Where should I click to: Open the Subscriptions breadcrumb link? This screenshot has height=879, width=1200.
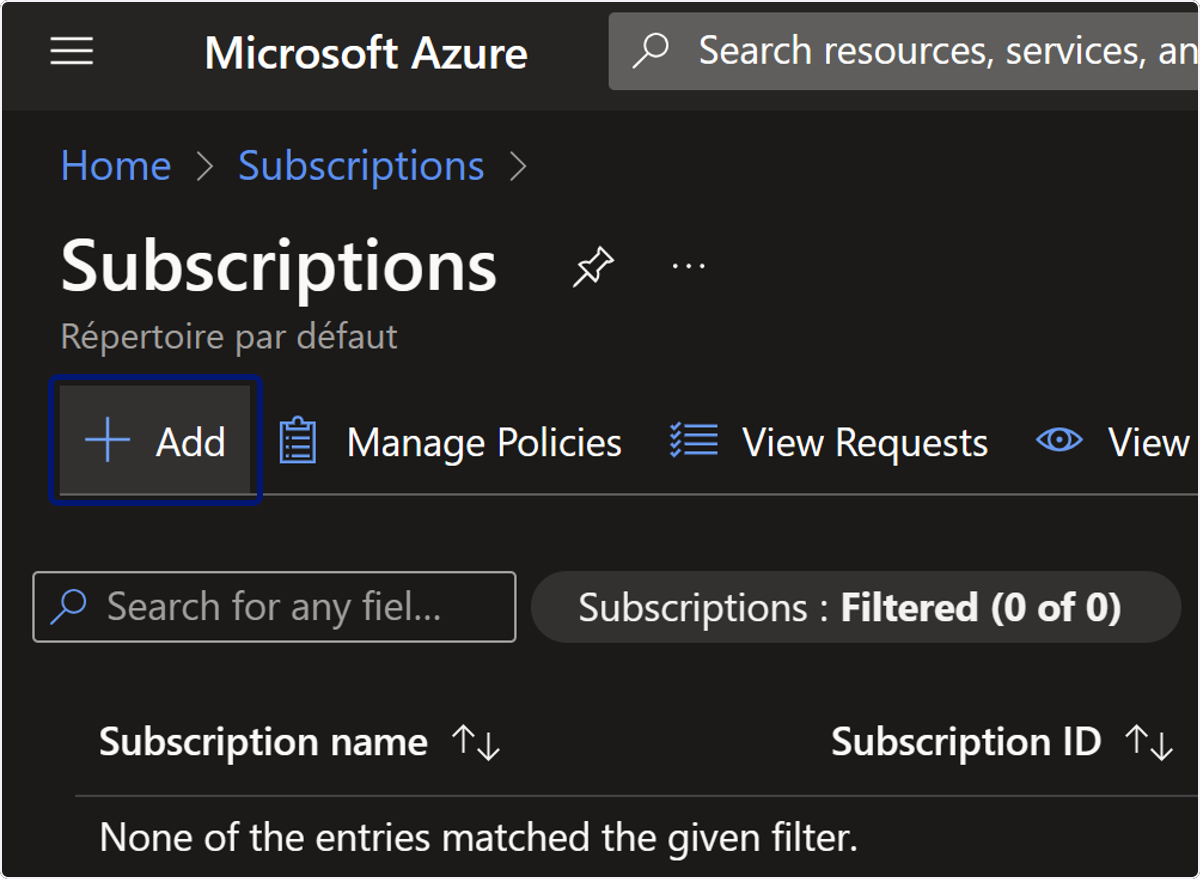(x=361, y=166)
